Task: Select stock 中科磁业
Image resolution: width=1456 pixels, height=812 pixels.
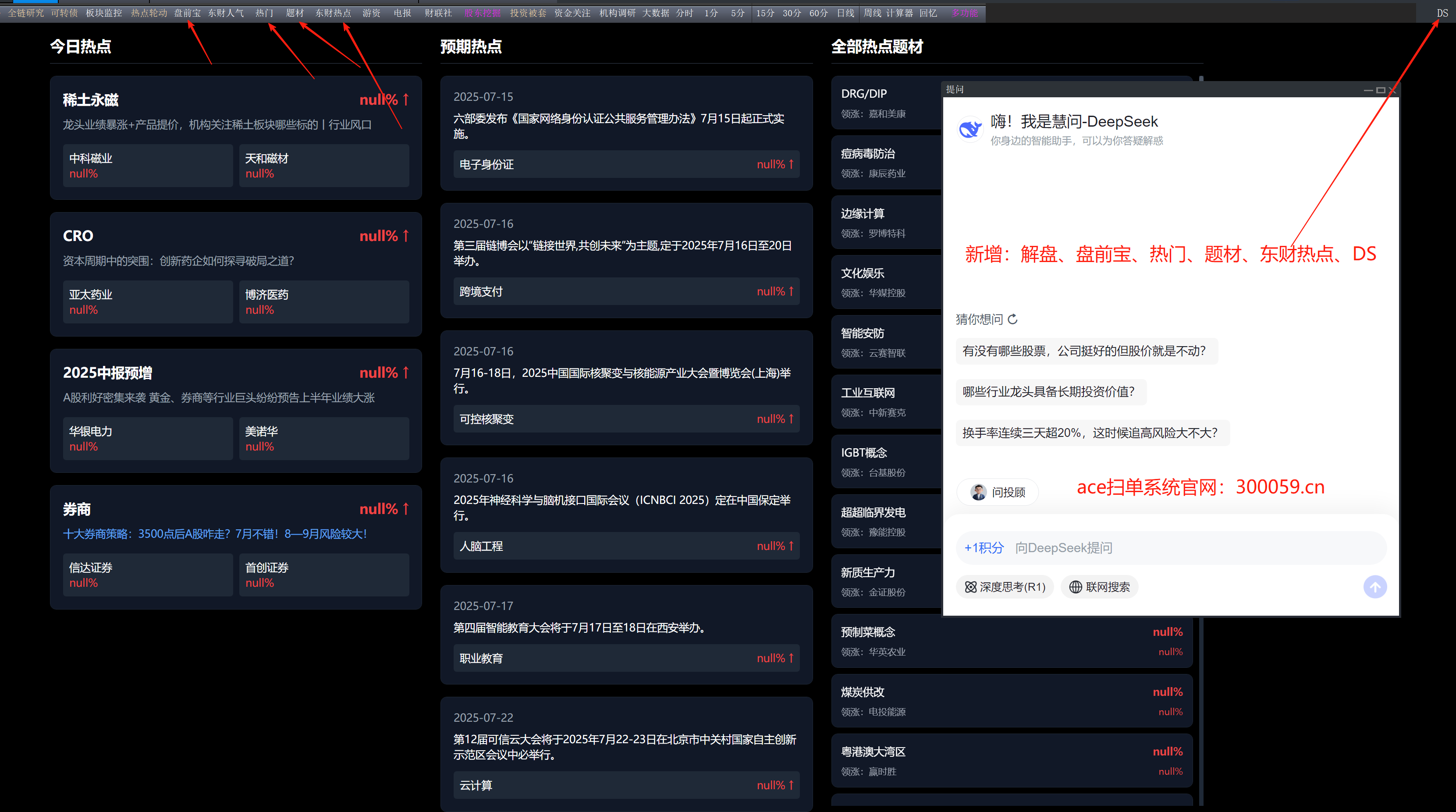Action: click(x=148, y=166)
